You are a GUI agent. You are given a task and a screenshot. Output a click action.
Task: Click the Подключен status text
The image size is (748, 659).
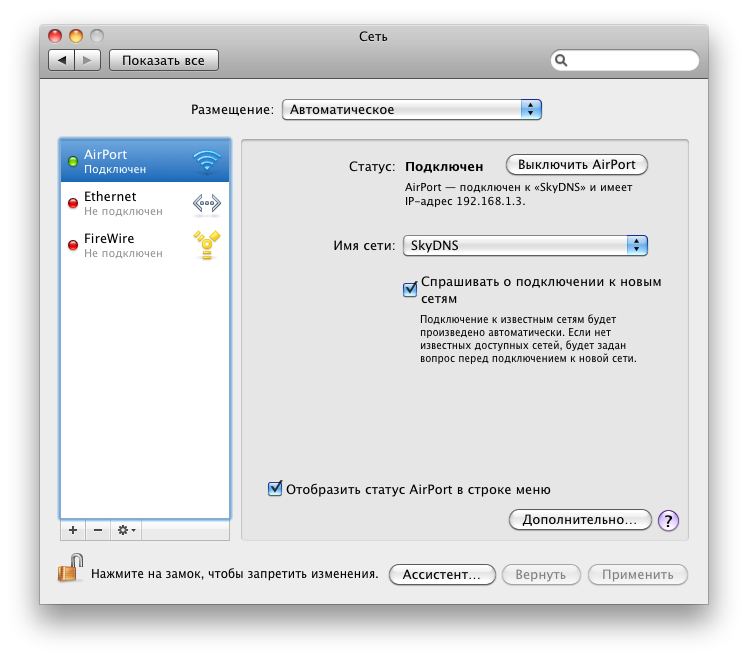[444, 167]
